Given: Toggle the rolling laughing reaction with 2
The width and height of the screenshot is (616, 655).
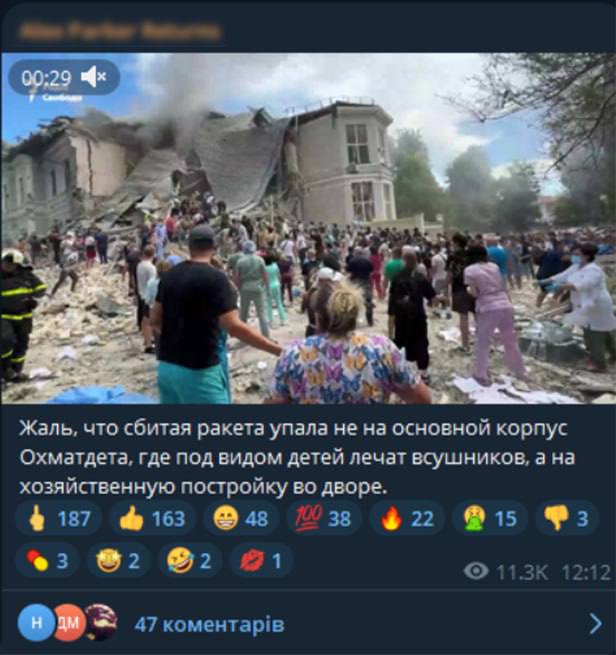Looking at the screenshot, I should (x=190, y=560).
